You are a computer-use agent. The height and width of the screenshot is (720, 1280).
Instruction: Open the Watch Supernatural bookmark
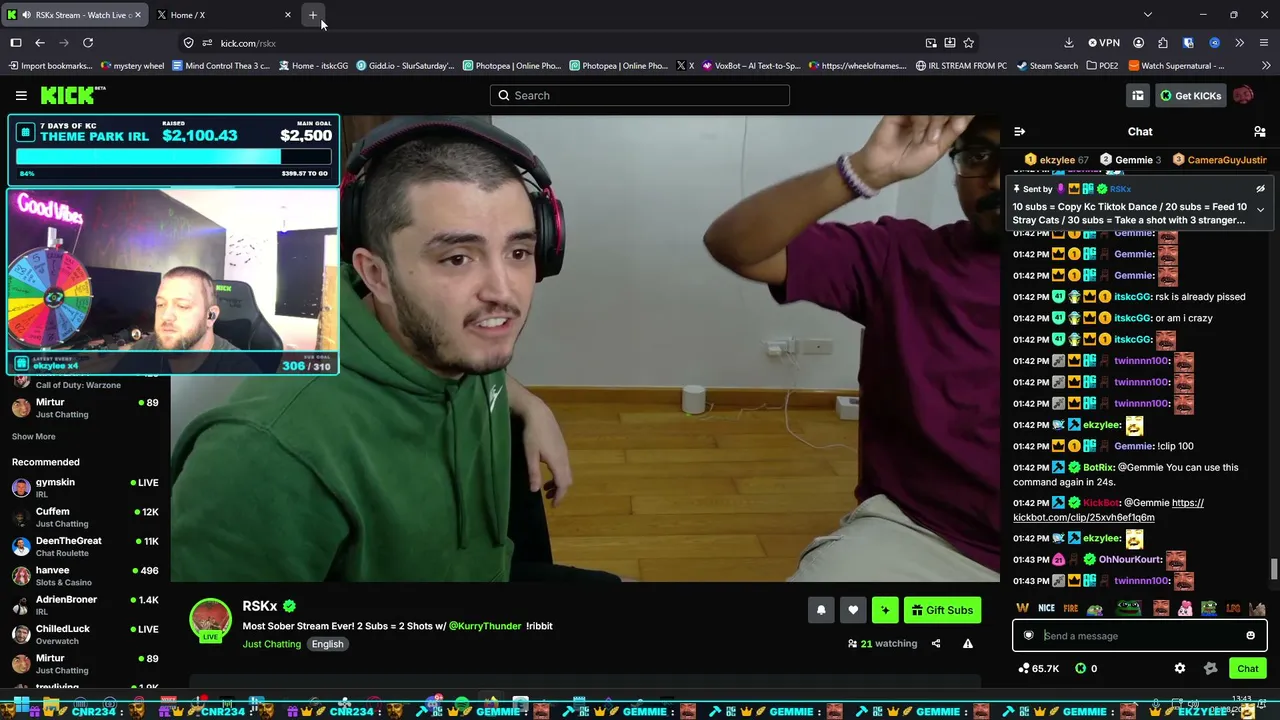click(1176, 66)
